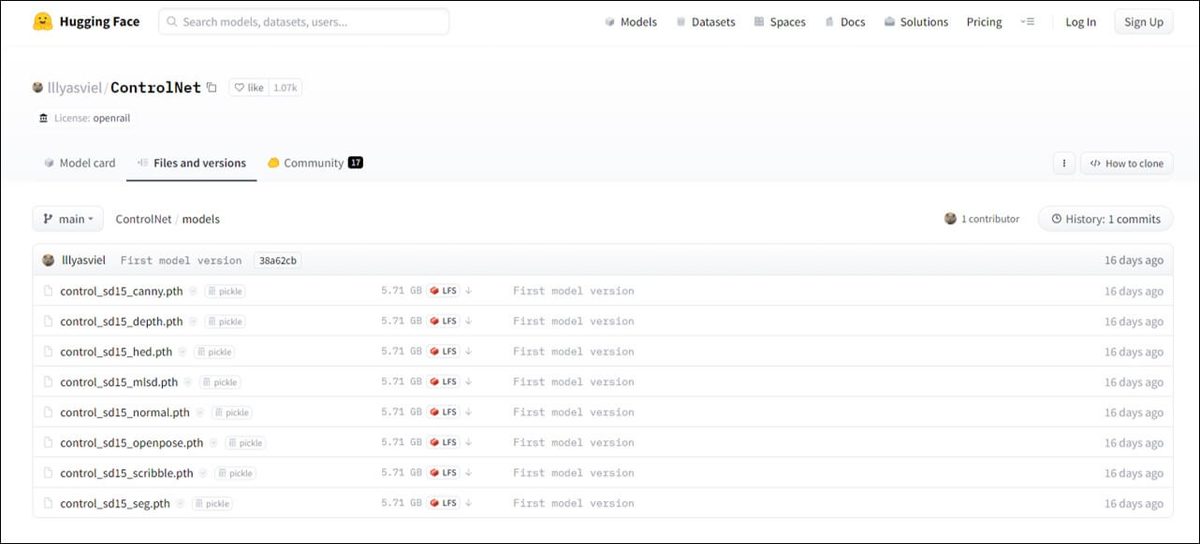Download control_sd15_hed.pth via arrow icon
Screen dimensions: 1200x544
[468, 351]
